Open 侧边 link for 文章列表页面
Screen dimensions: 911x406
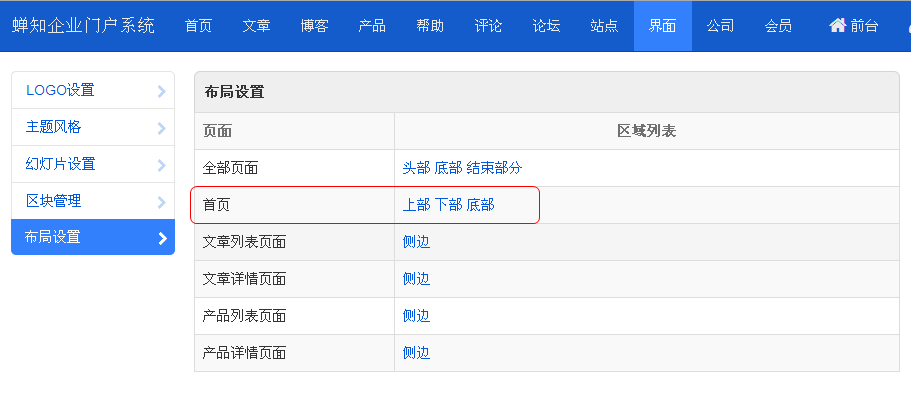tap(417, 242)
